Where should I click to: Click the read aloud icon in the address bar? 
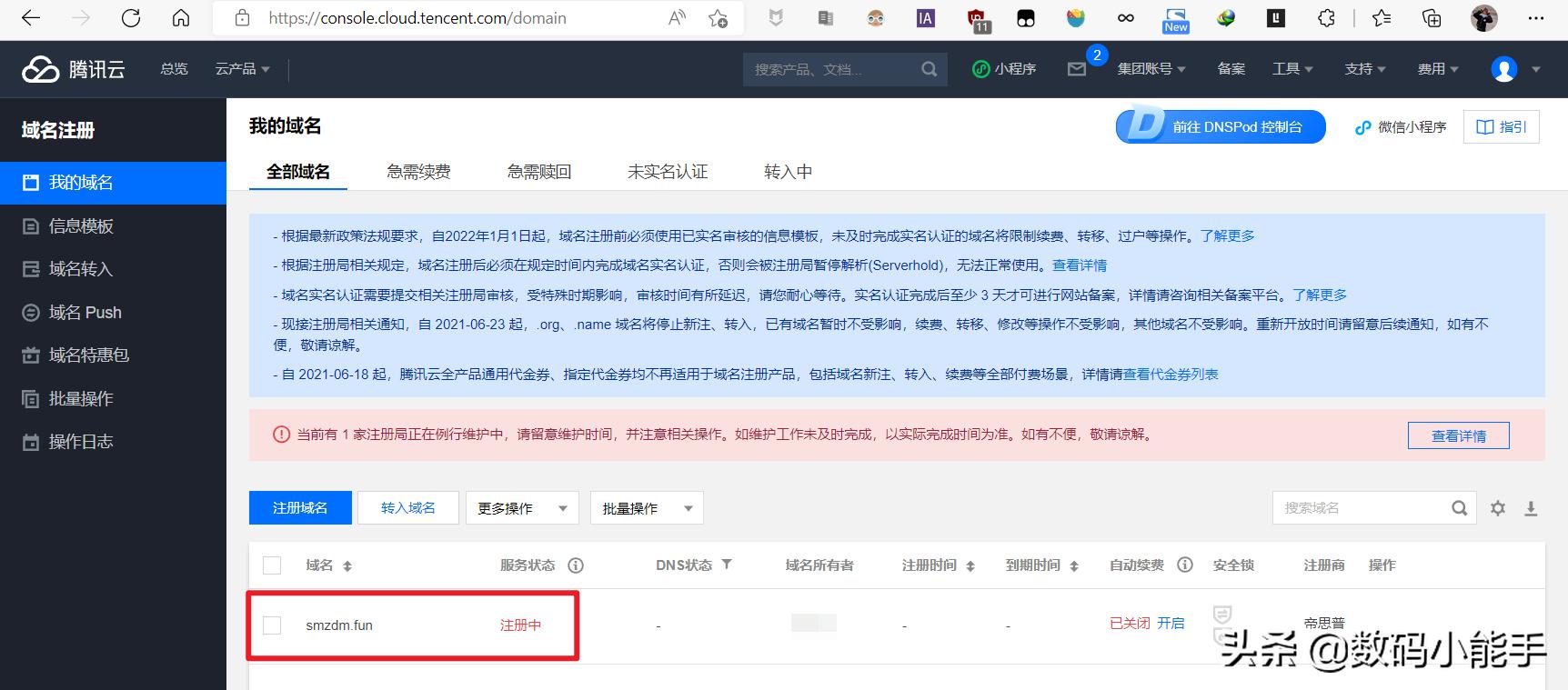[677, 18]
